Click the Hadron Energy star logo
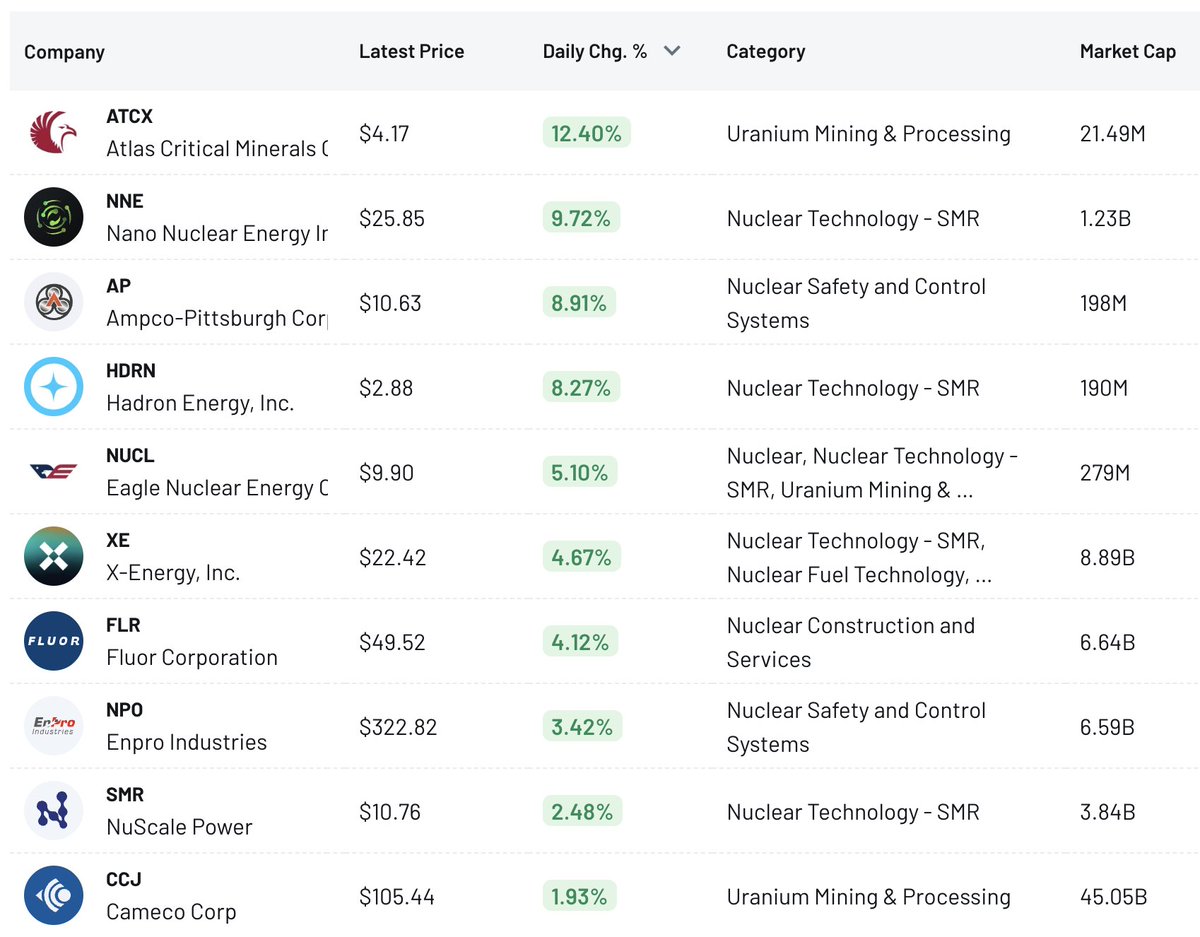 [53, 387]
